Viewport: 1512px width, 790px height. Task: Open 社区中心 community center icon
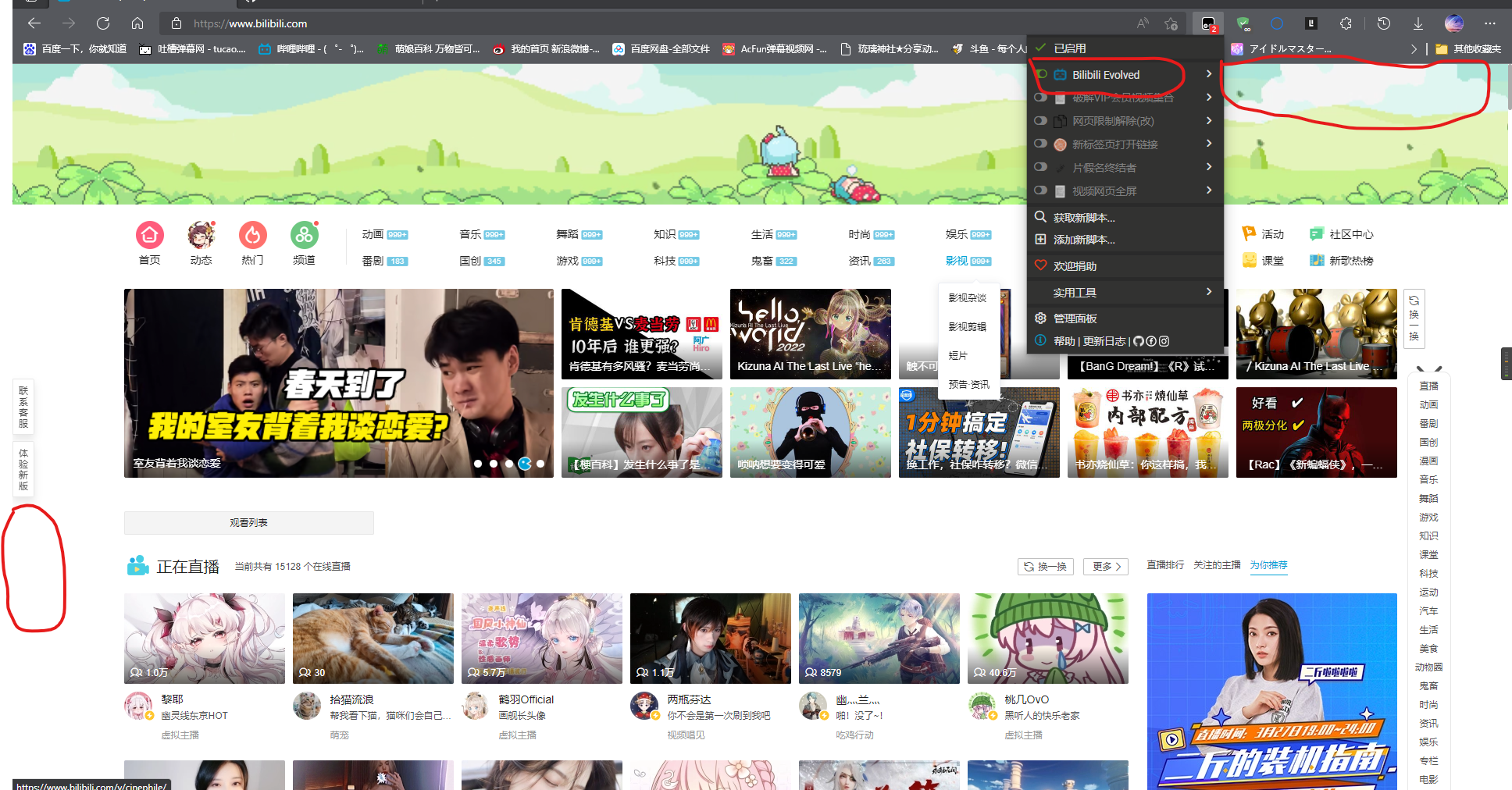click(1318, 233)
